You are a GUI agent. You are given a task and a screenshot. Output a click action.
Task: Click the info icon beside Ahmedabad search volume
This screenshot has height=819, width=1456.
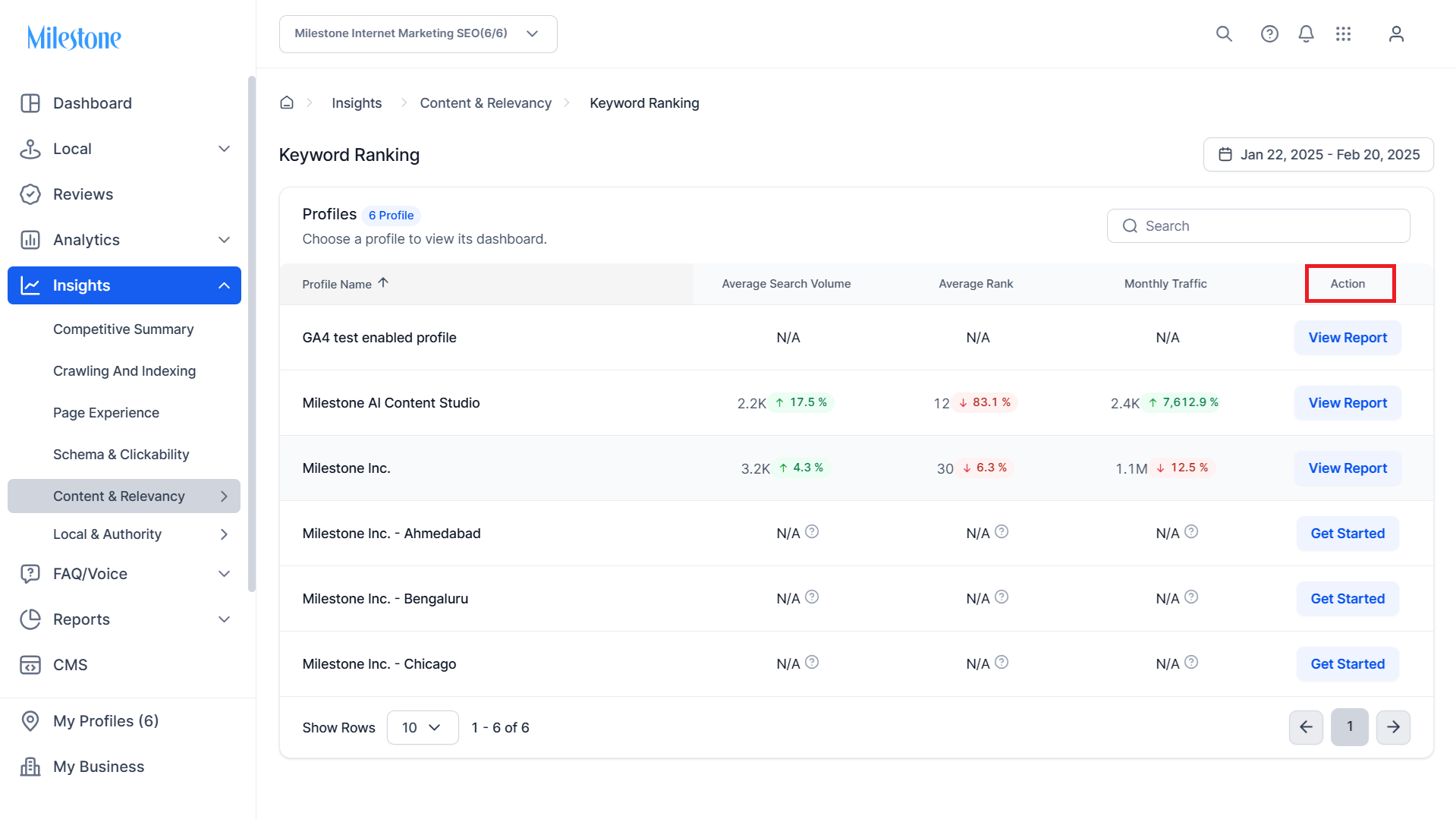pos(812,532)
